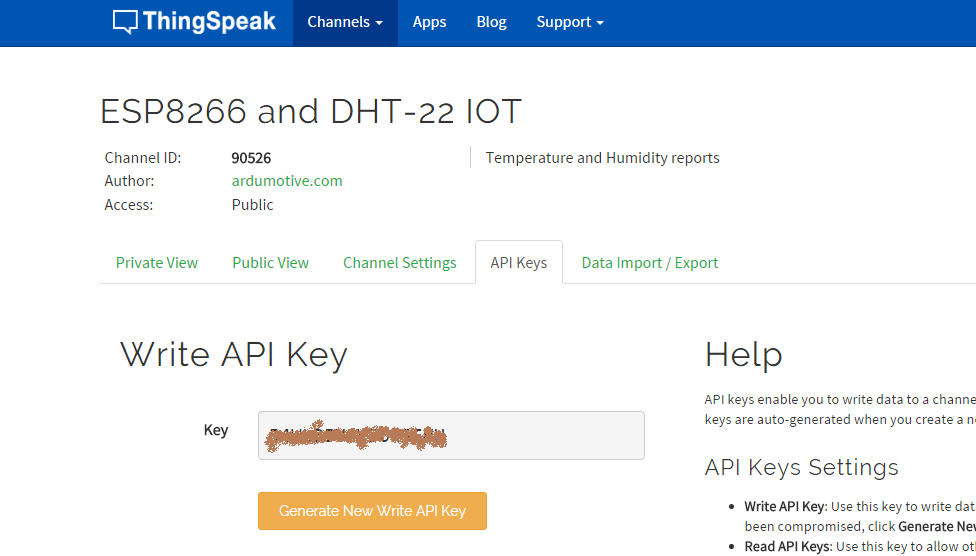This screenshot has height=556, width=976.
Task: Open the Channel Settings tab
Action: coord(400,263)
